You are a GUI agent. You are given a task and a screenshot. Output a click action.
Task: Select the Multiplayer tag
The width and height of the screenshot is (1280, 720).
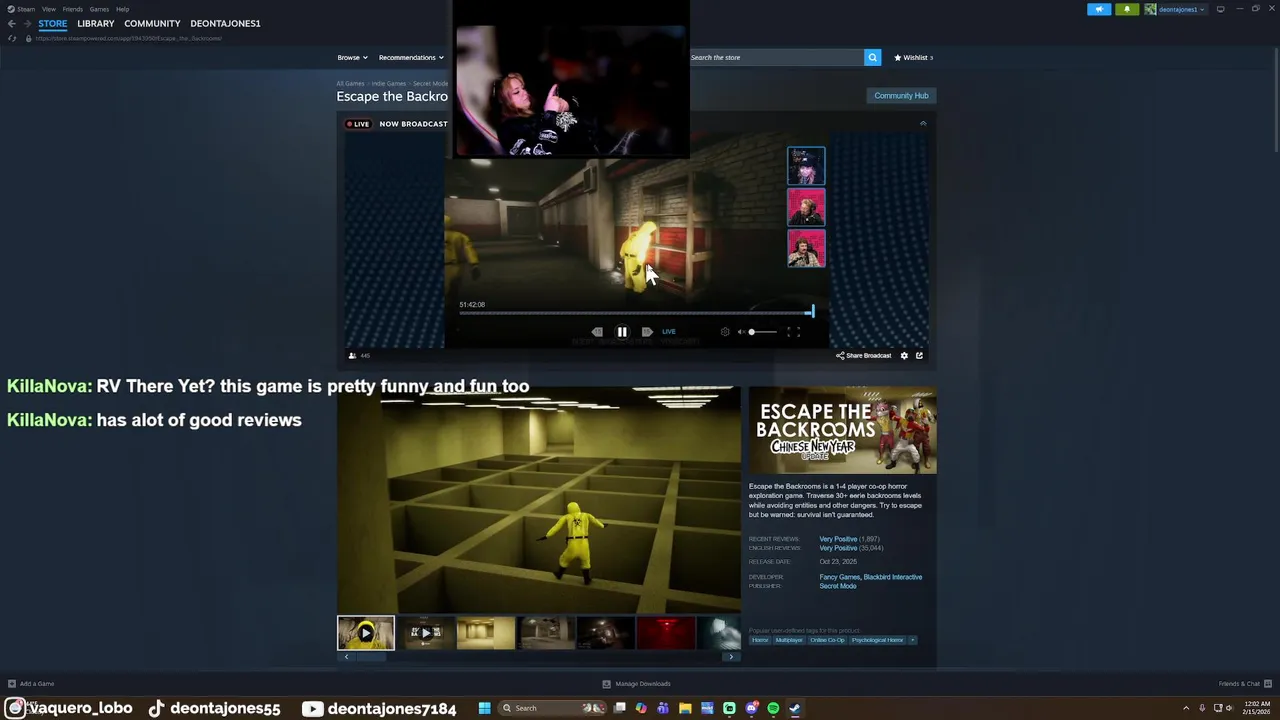click(789, 640)
